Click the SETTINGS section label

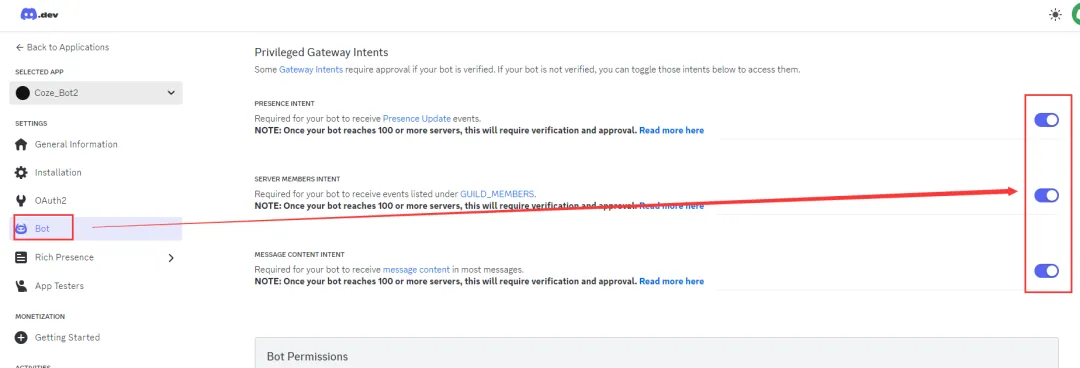(31, 123)
